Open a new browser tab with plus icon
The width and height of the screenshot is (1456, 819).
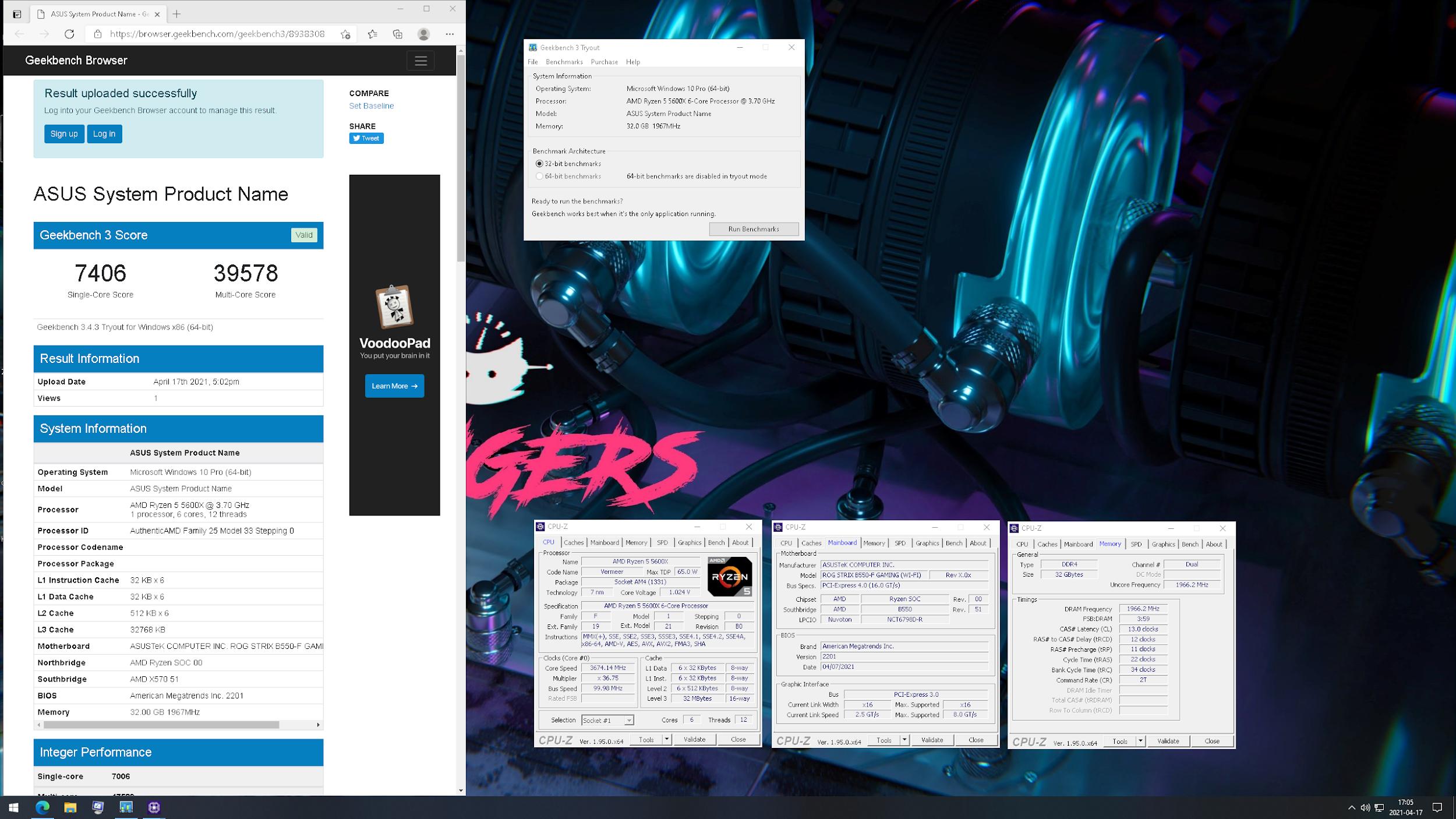pyautogui.click(x=176, y=13)
